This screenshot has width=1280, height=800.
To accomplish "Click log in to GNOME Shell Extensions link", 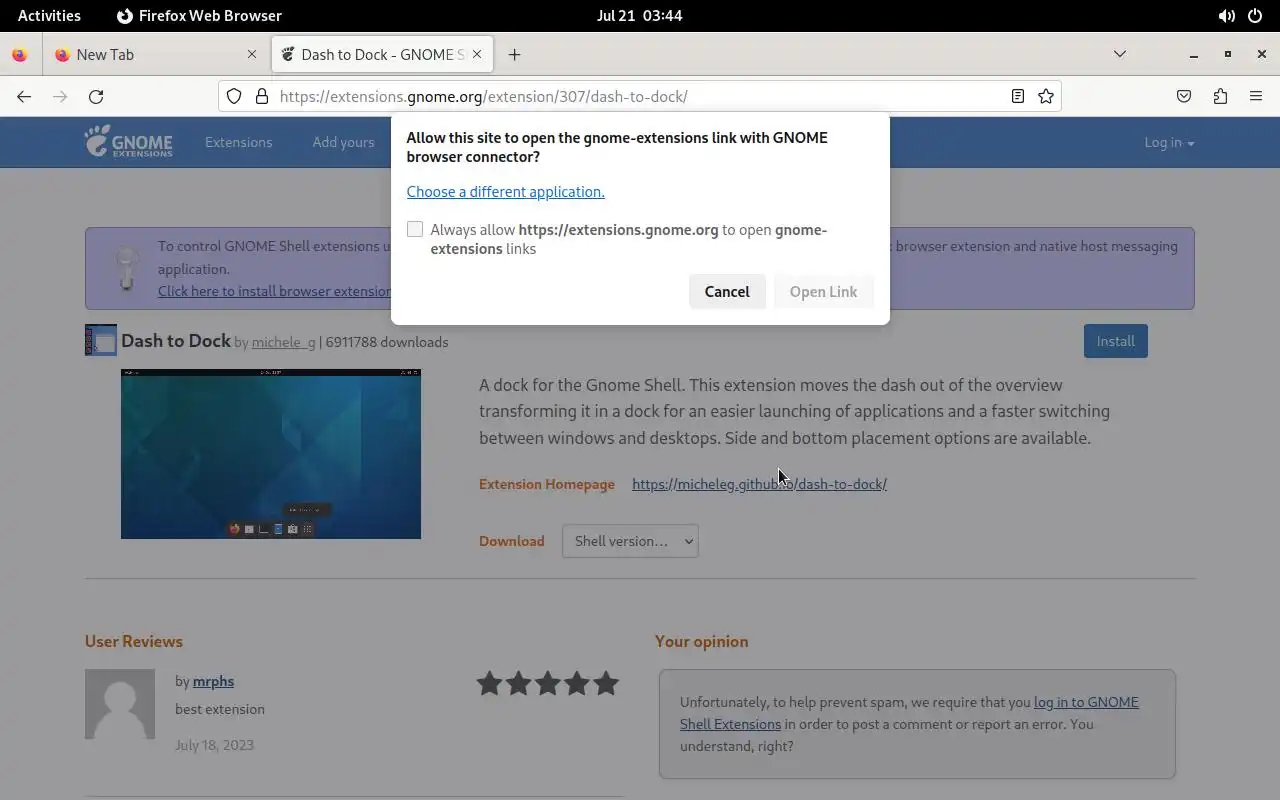I will (909, 713).
